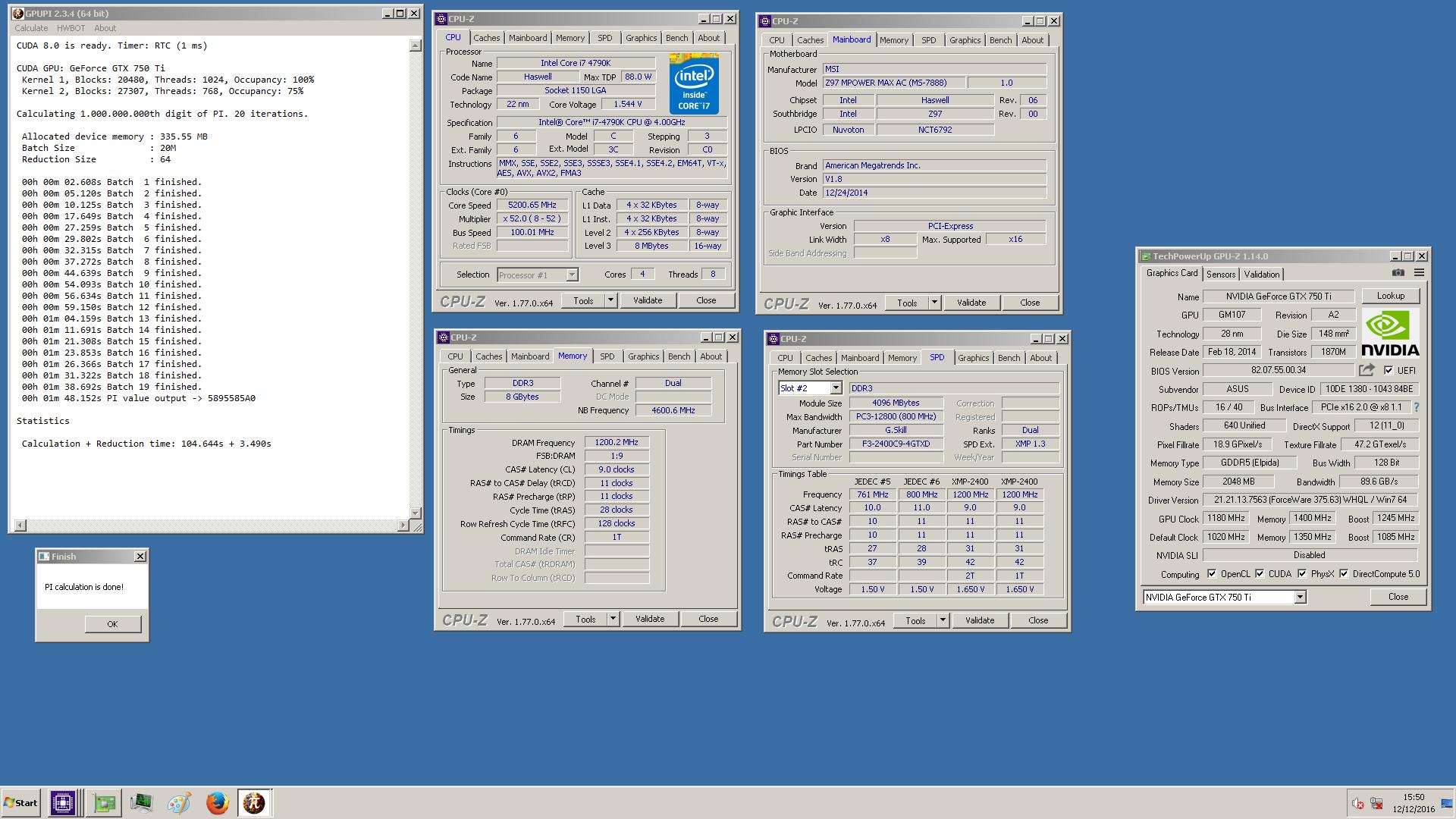
Task: Toggle the CUDA checkbox
Action: tap(1260, 574)
